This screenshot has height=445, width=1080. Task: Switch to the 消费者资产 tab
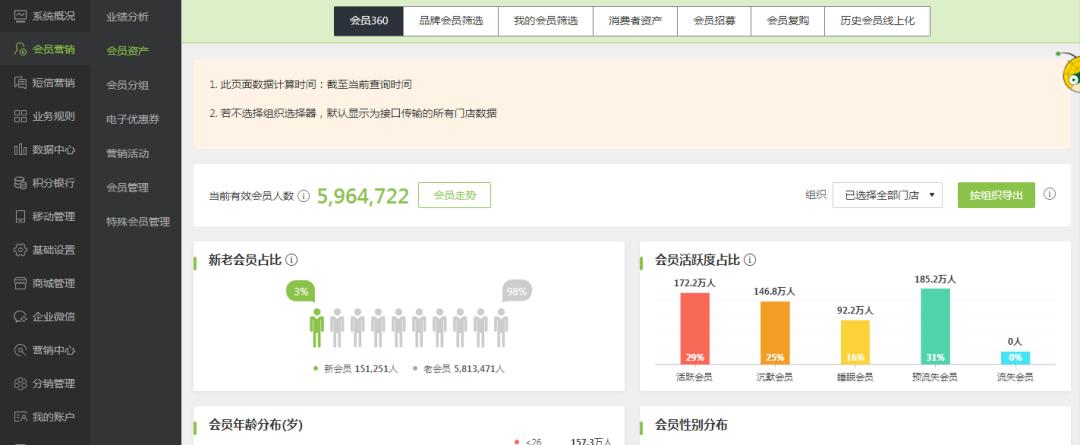point(635,21)
